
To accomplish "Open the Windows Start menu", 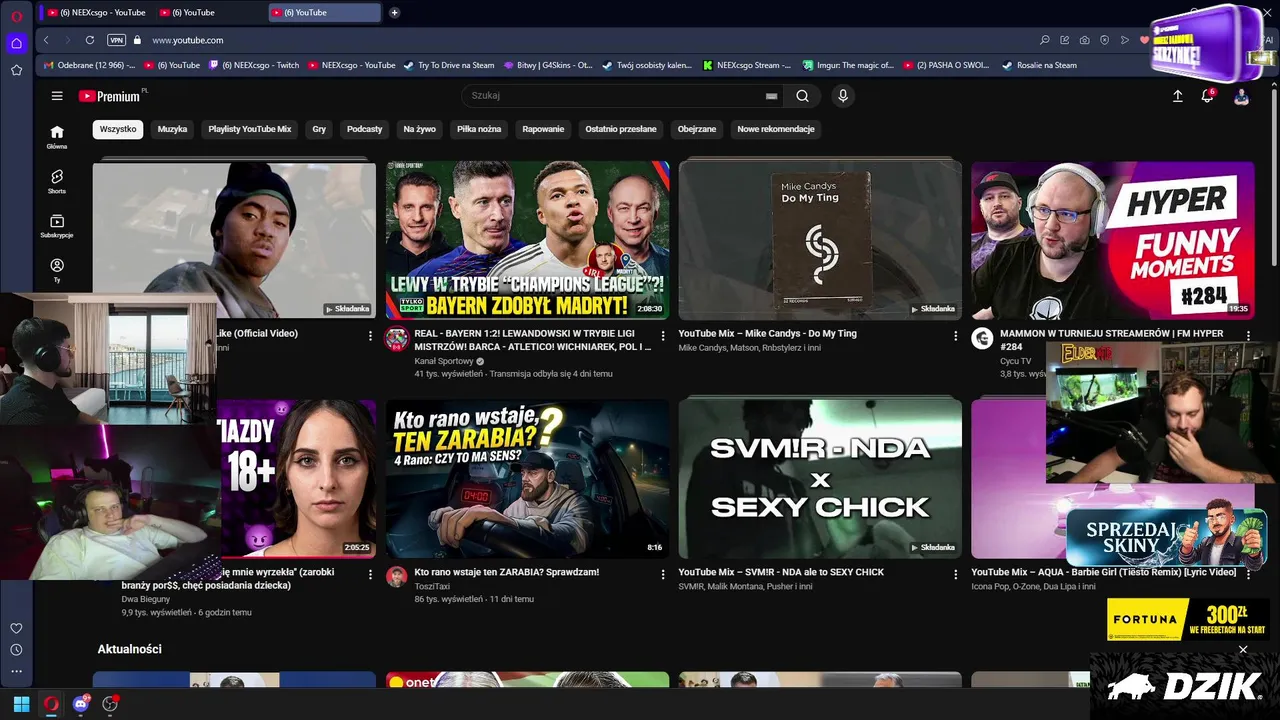I will click(x=21, y=704).
